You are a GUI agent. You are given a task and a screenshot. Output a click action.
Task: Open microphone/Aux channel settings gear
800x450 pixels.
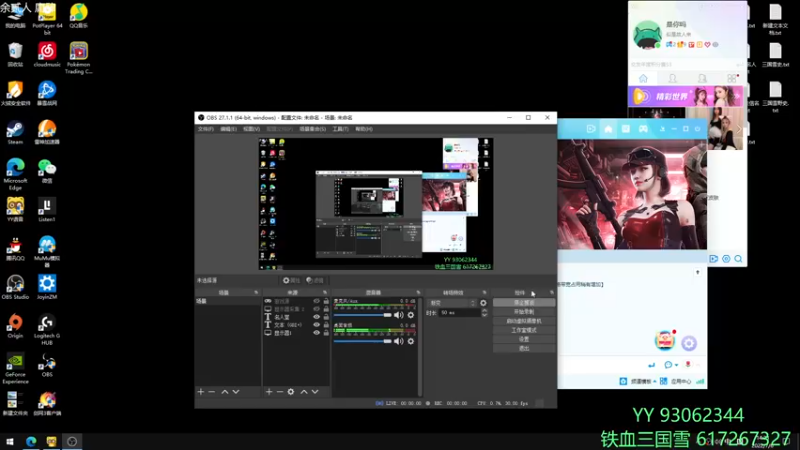(411, 315)
